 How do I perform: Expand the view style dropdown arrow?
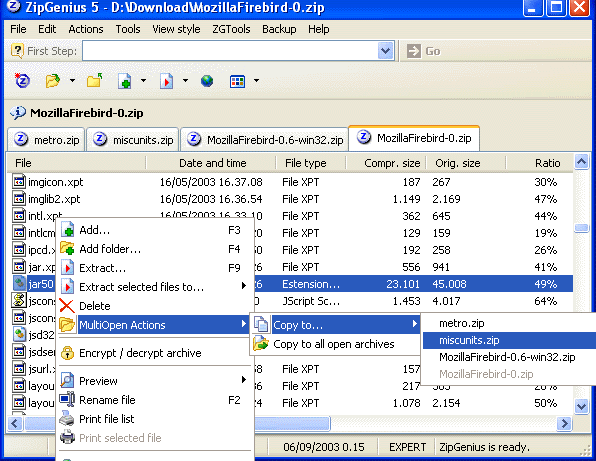point(256,81)
